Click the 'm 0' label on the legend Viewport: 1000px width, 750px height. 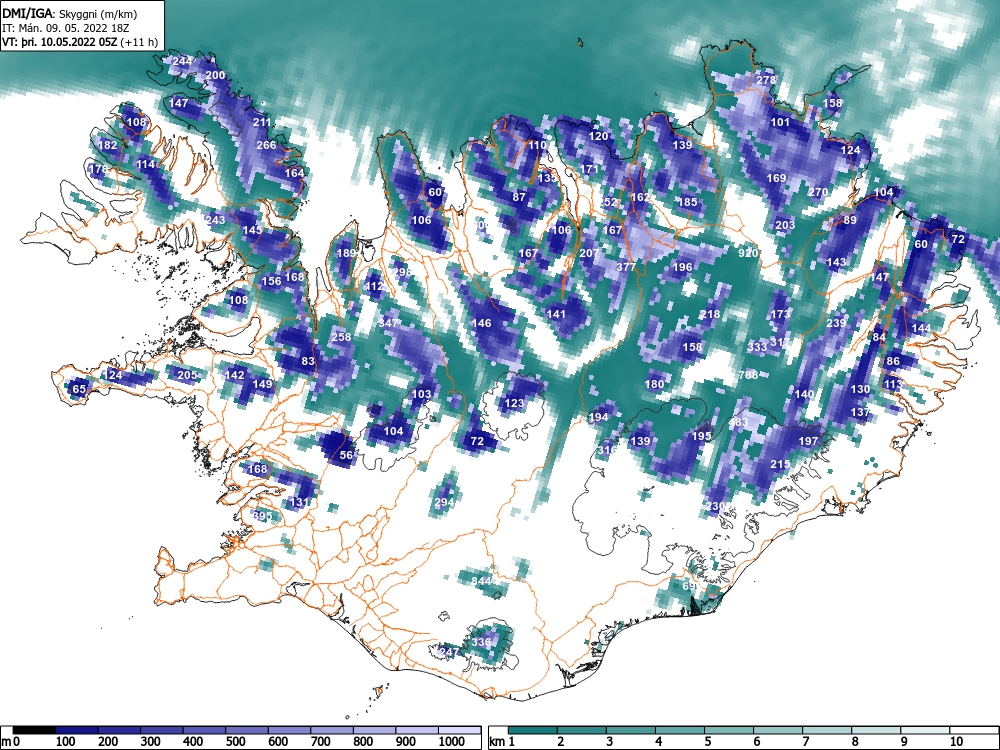(x=11, y=742)
